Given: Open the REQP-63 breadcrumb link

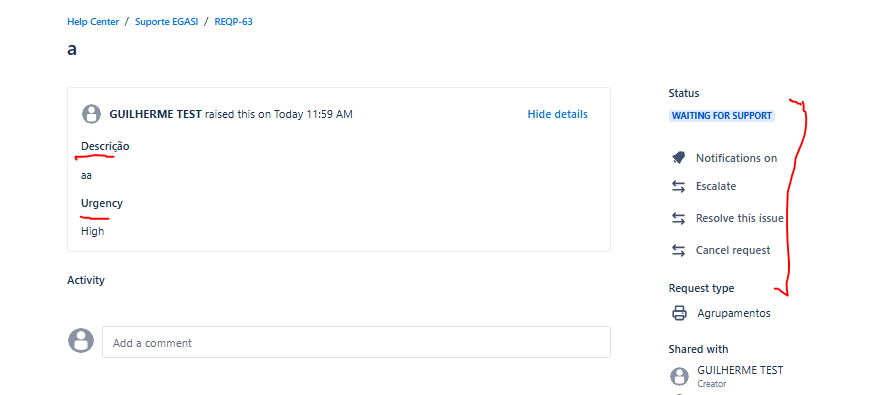Looking at the screenshot, I should 233,22.
